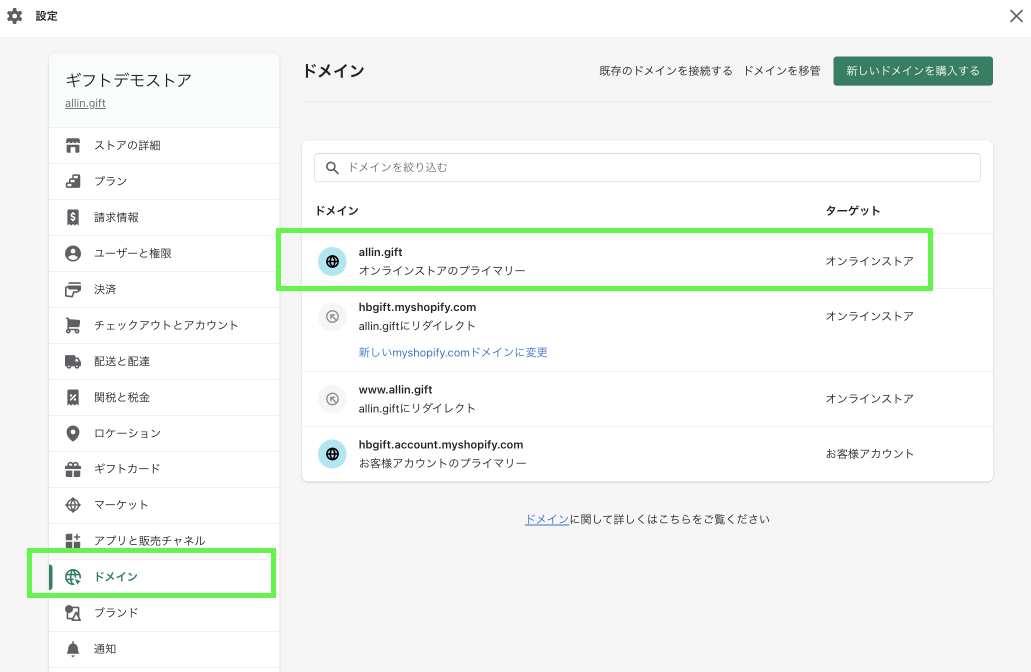Click the billing receipt icon
This screenshot has width=1031, height=672.
tap(73, 217)
